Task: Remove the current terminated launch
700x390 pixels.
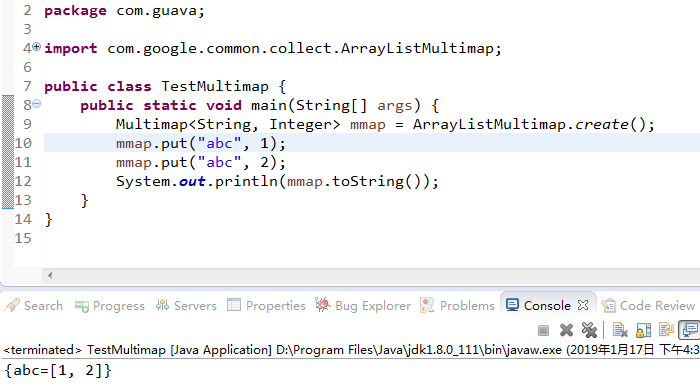Action: pyautogui.click(x=566, y=330)
